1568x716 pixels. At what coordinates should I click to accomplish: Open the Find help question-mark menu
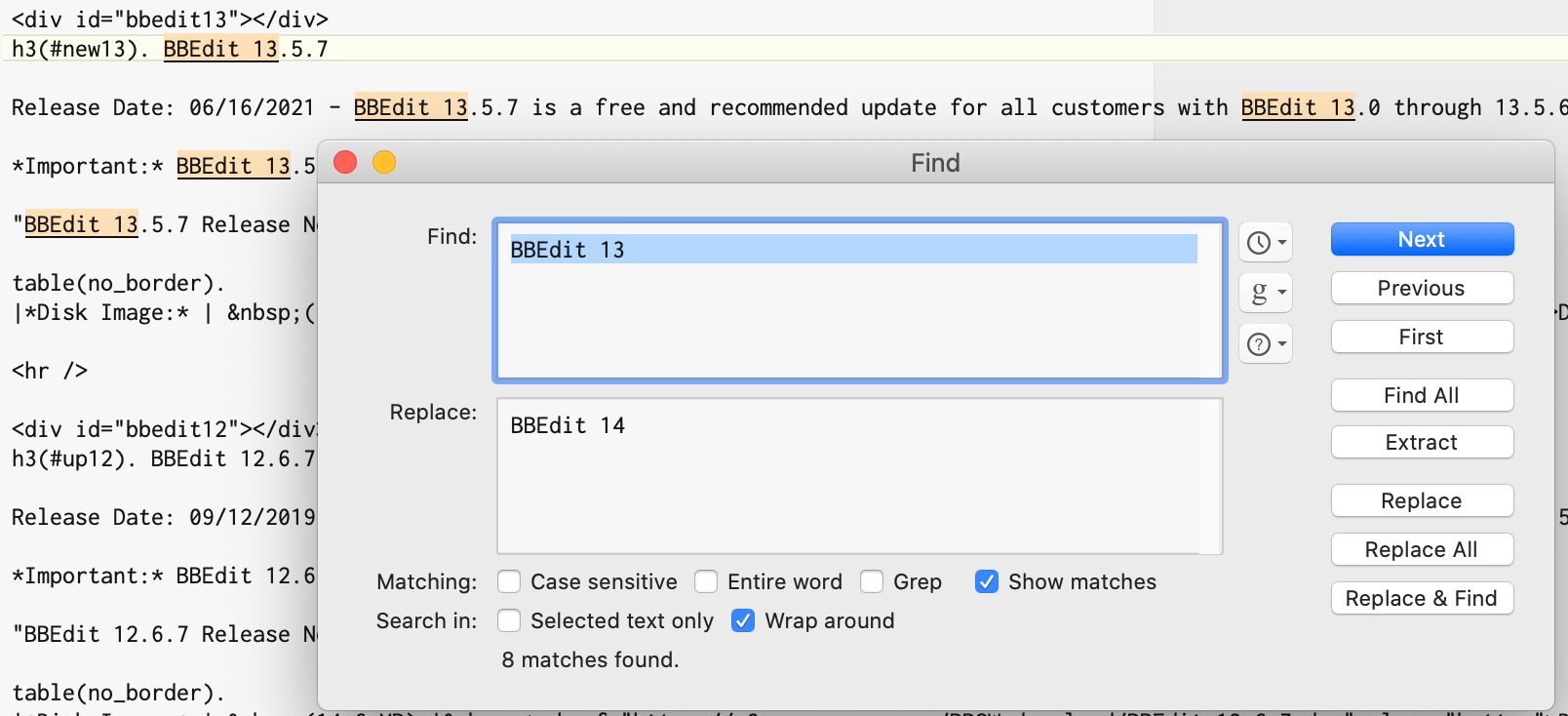1266,343
